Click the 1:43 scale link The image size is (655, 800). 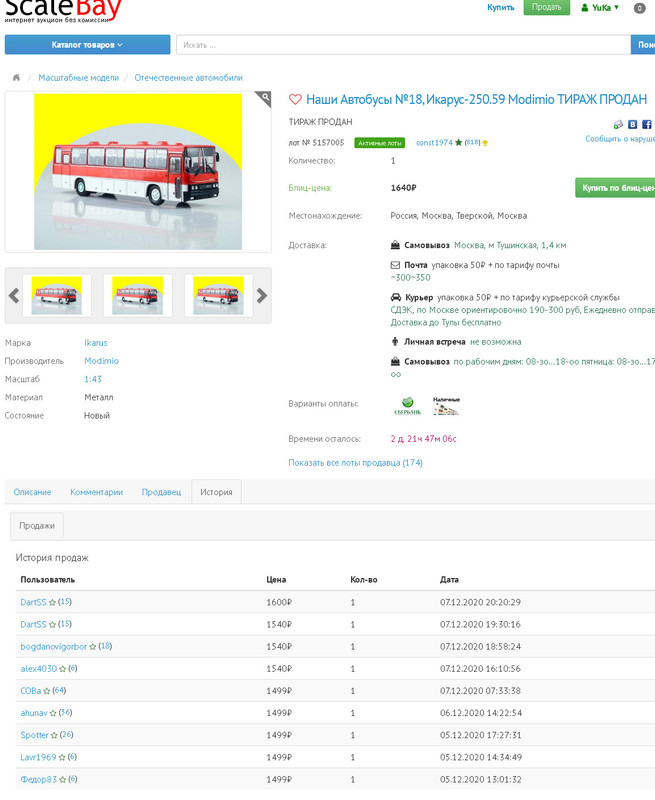93,379
